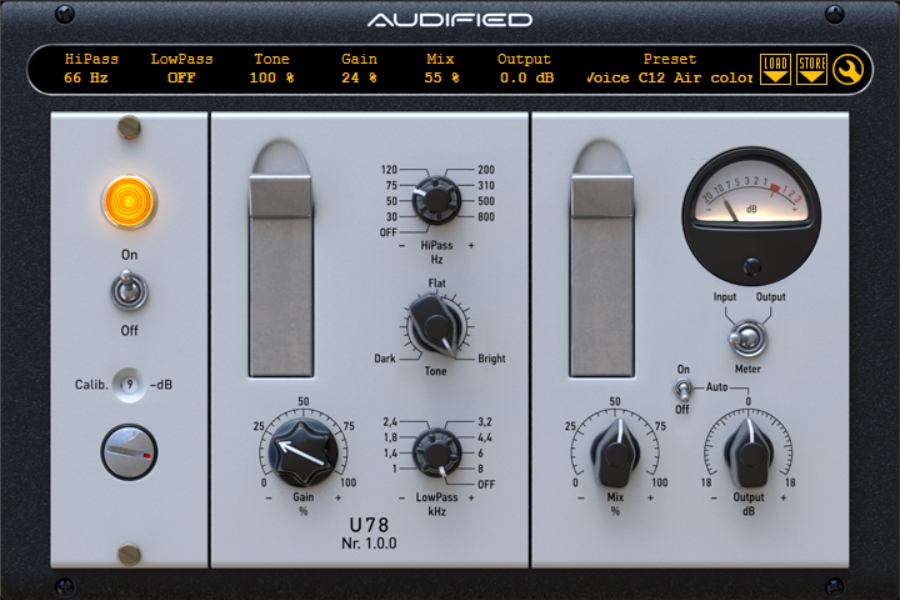
Task: Toggle the Input/Output meter switch
Action: click(x=747, y=338)
